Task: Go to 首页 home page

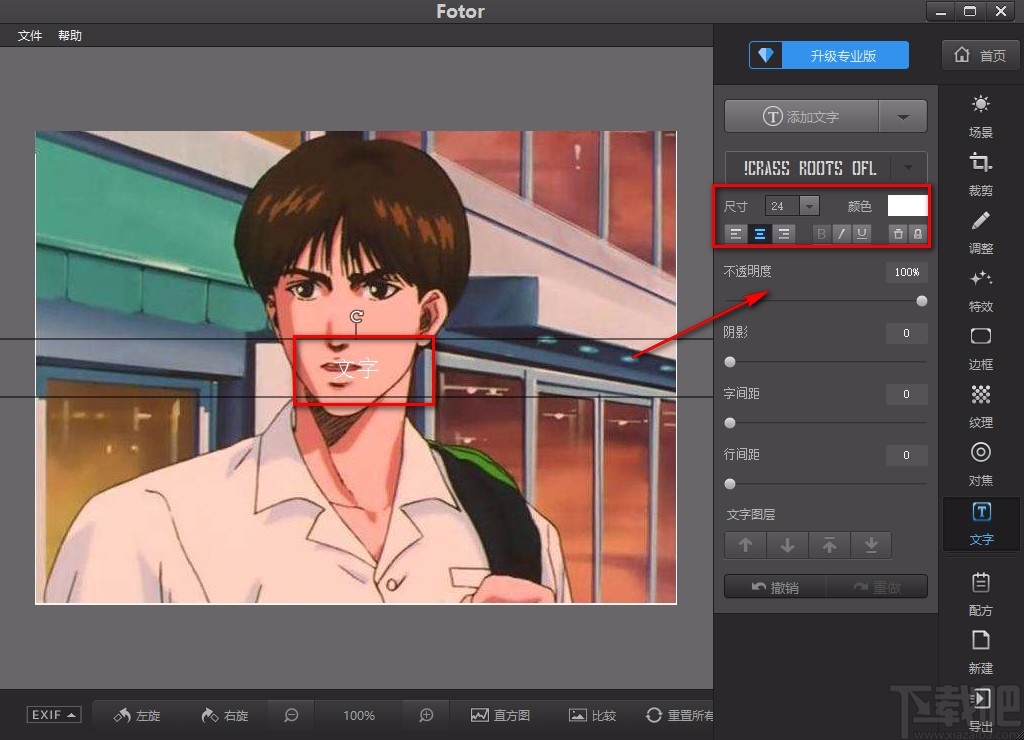Action: (979, 55)
